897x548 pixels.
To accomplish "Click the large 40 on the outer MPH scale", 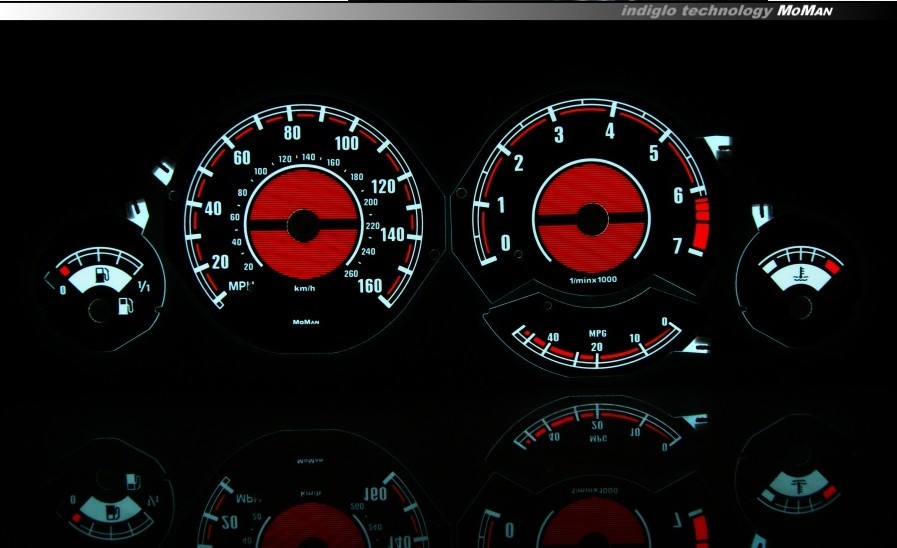I will point(213,208).
